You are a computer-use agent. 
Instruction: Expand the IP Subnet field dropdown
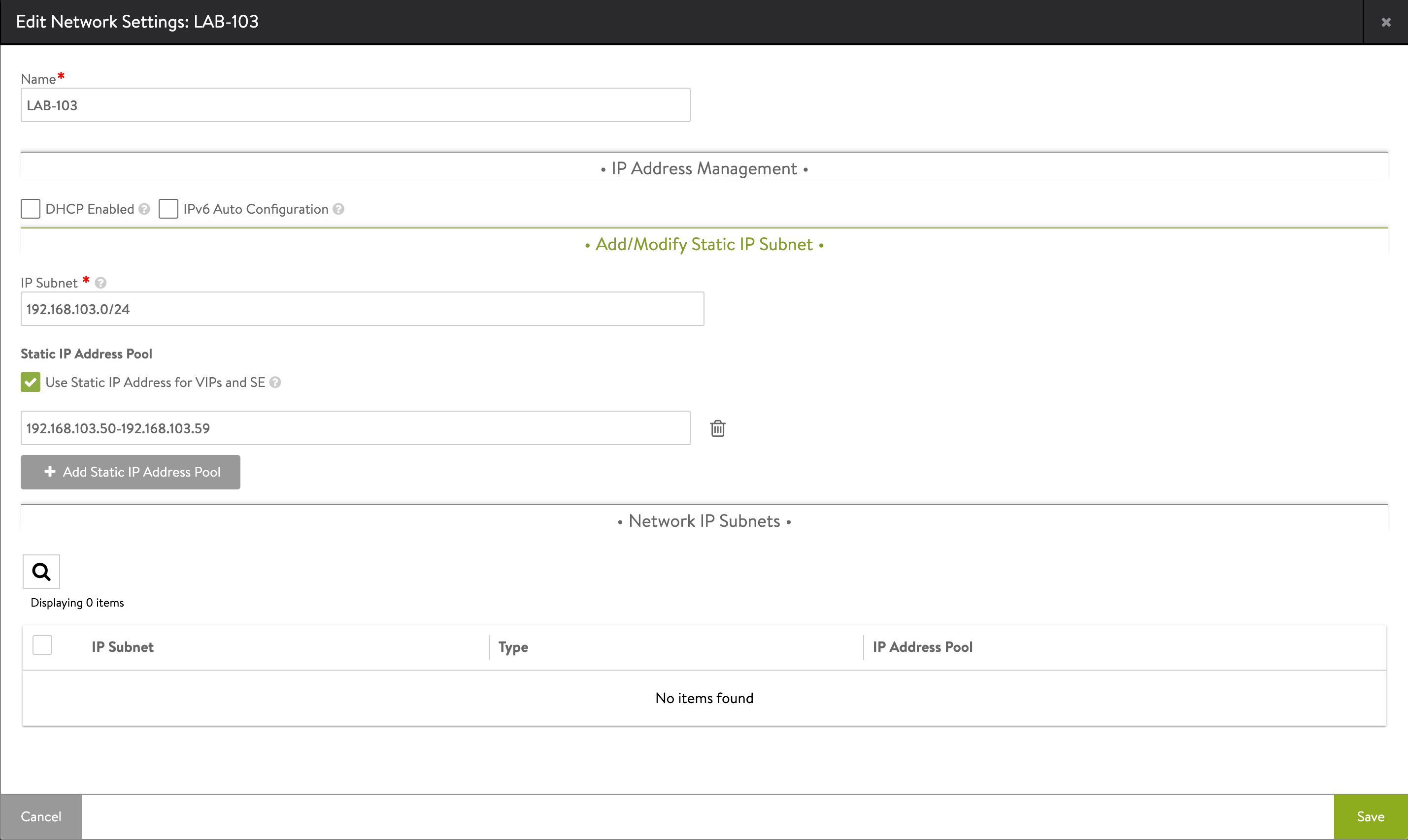click(x=363, y=308)
